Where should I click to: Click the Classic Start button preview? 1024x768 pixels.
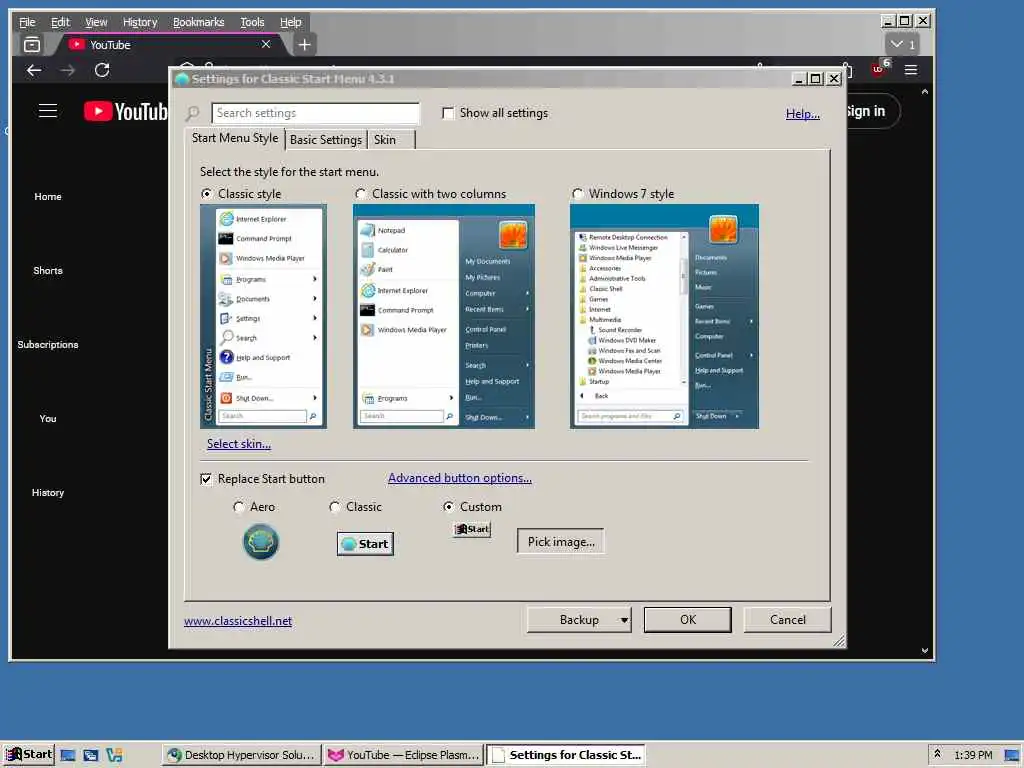click(365, 544)
